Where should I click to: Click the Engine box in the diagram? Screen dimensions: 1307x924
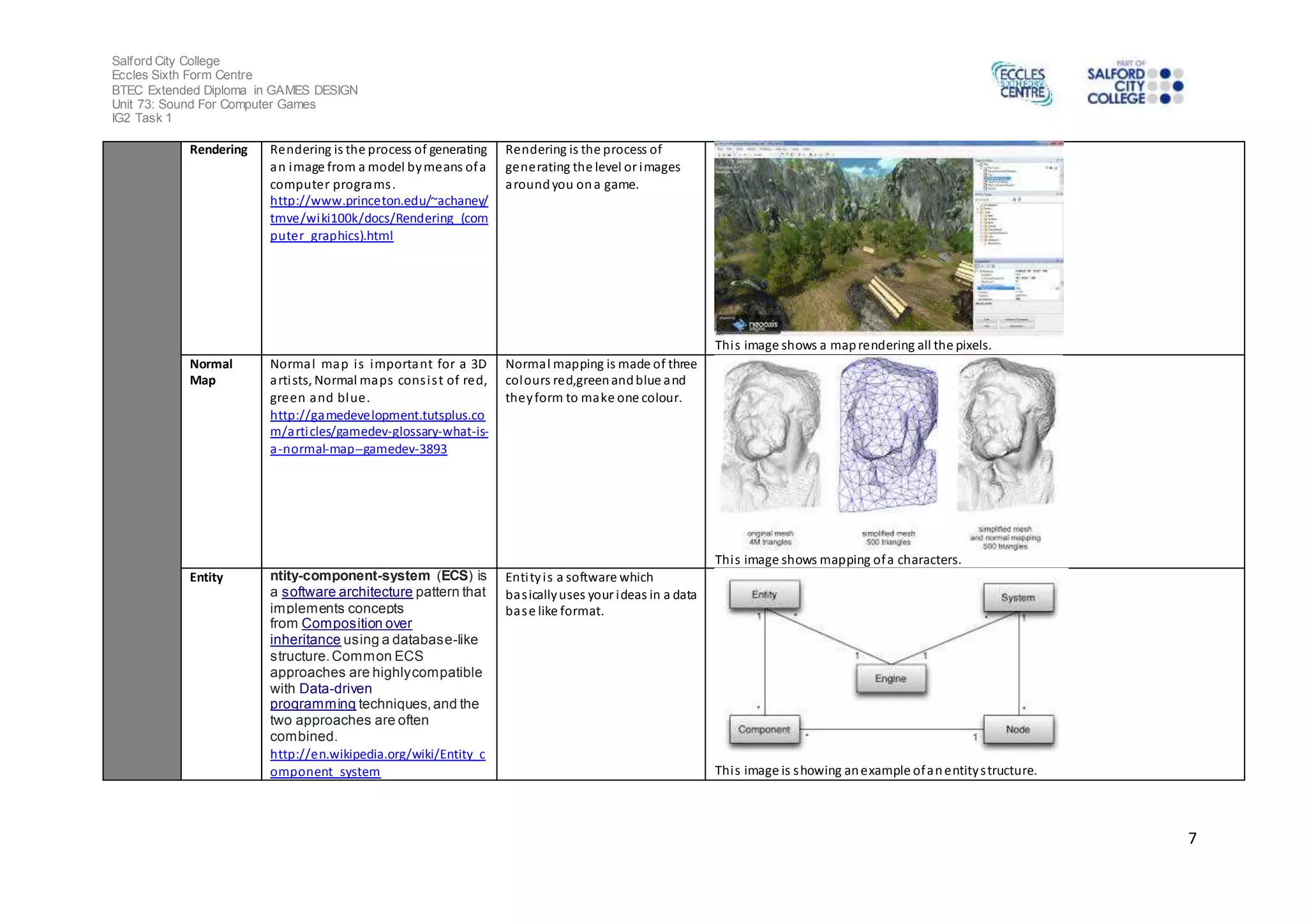tap(890, 678)
